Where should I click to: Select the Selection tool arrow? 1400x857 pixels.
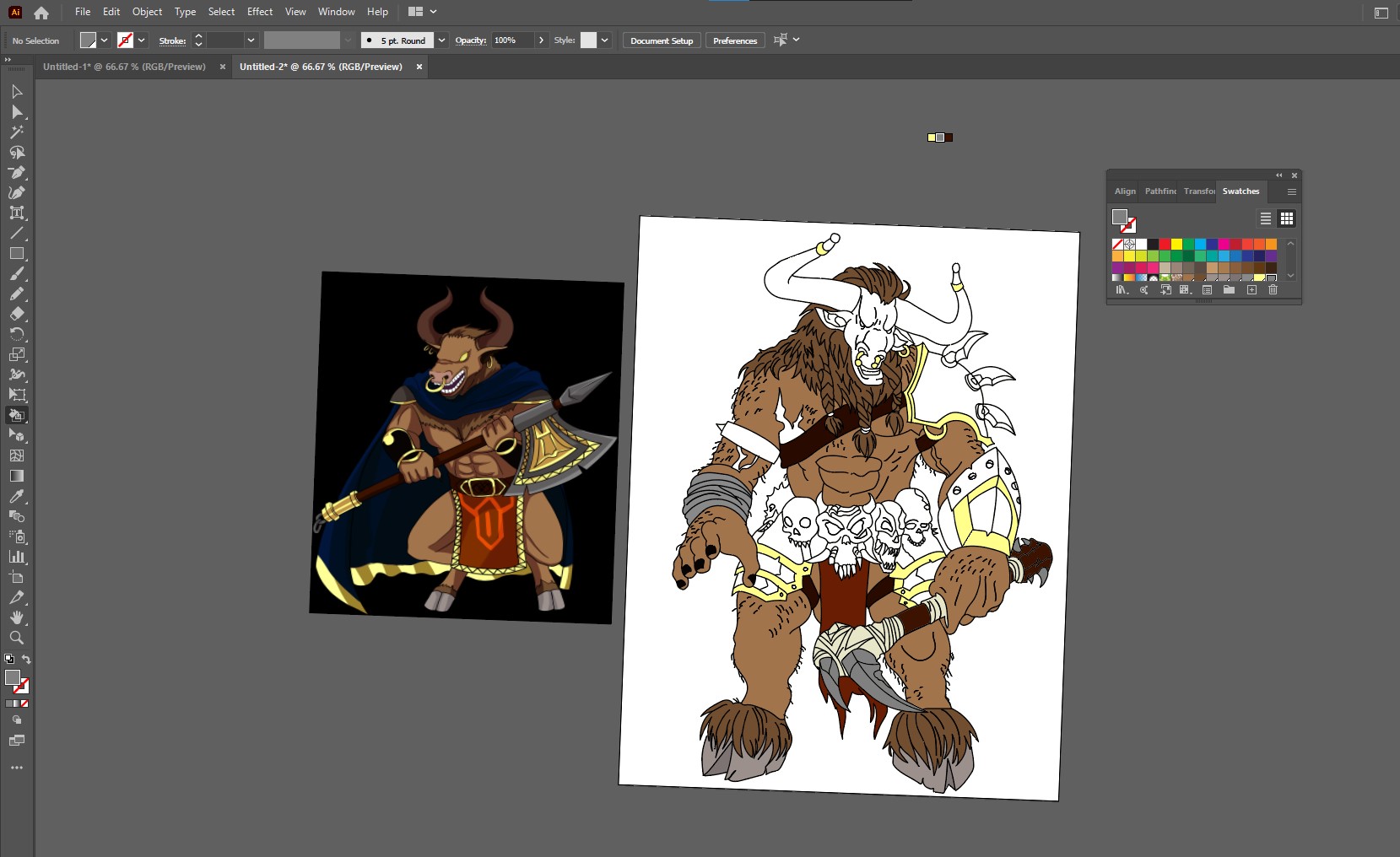coord(17,91)
